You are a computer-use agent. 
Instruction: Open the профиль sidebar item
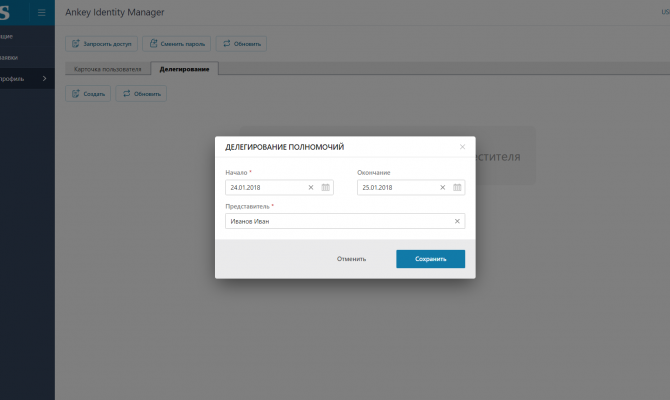tap(27, 78)
